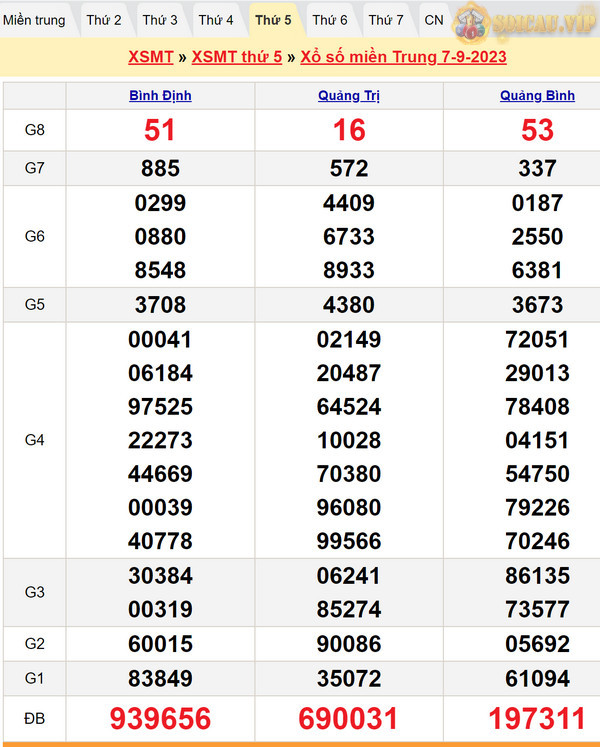Open the Quảng Trị province link

tap(349, 96)
